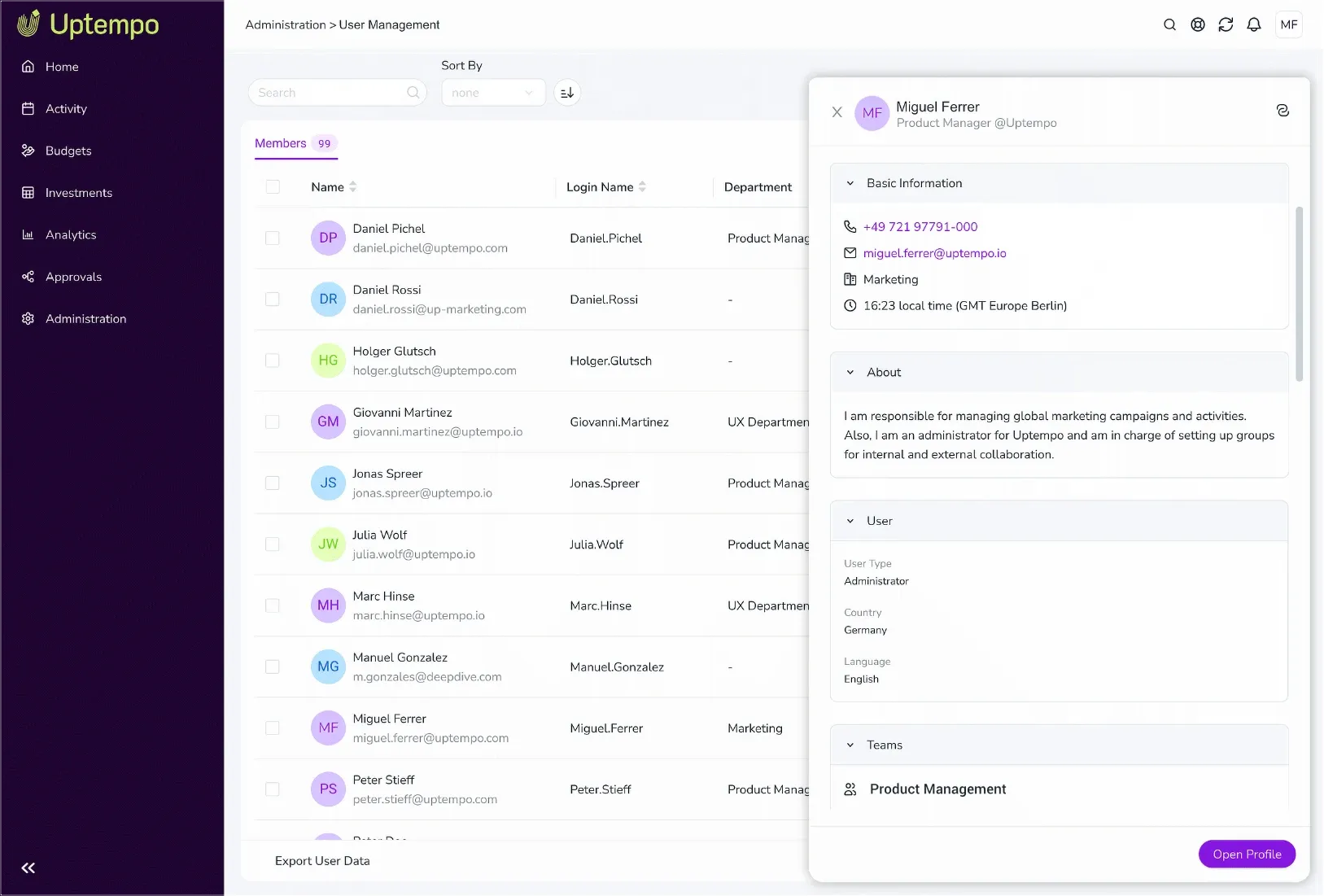Go to Administration in the breadcrumb
Image resolution: width=1324 pixels, height=896 pixels.
pos(286,25)
